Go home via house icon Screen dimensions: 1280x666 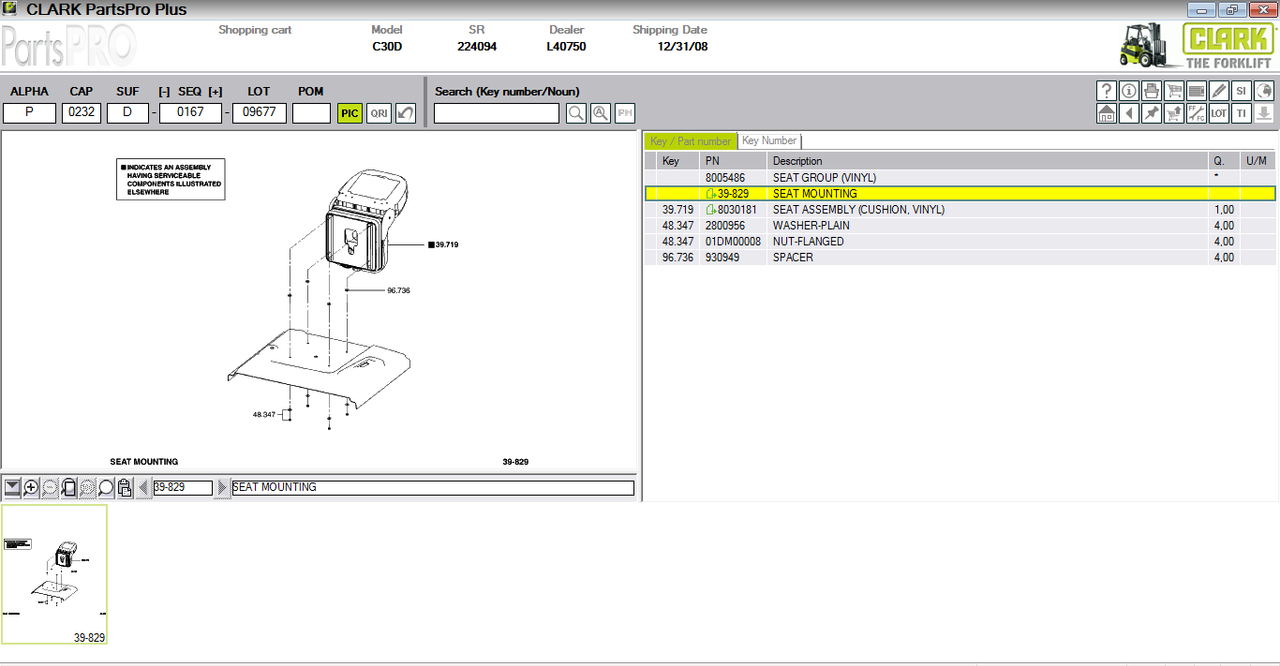pyautogui.click(x=1107, y=113)
